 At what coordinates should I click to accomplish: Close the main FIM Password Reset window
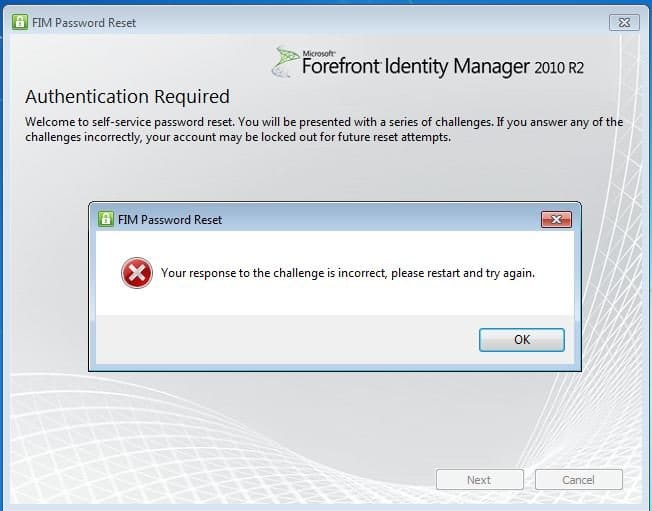click(x=624, y=22)
